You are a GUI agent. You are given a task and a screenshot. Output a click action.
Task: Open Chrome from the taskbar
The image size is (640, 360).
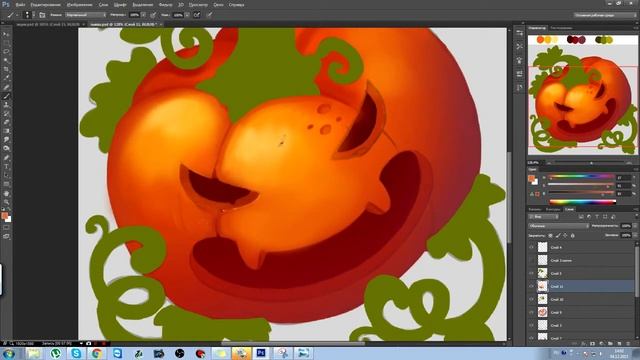coord(97,353)
